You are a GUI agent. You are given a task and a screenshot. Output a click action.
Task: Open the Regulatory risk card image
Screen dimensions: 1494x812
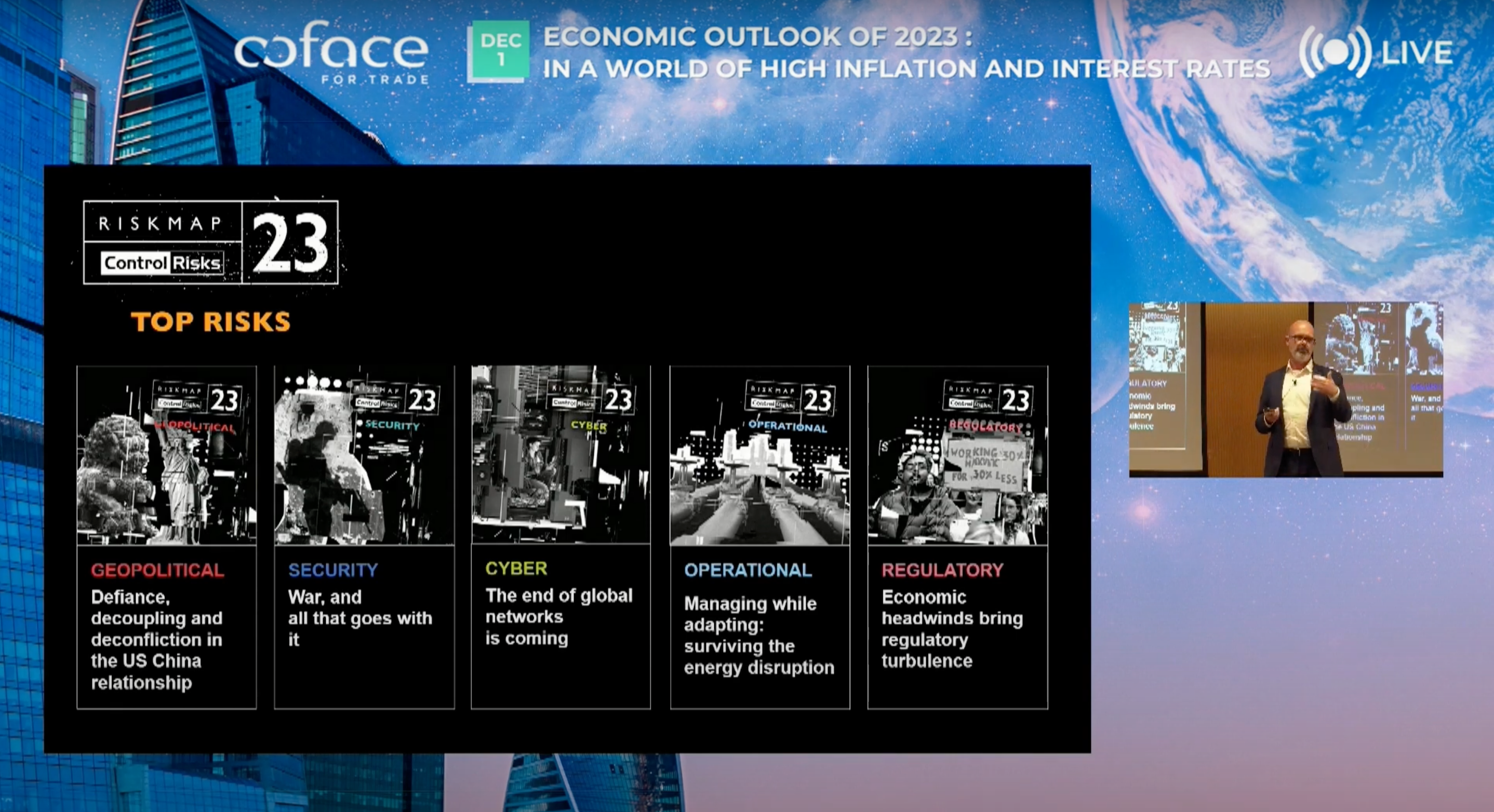957,455
